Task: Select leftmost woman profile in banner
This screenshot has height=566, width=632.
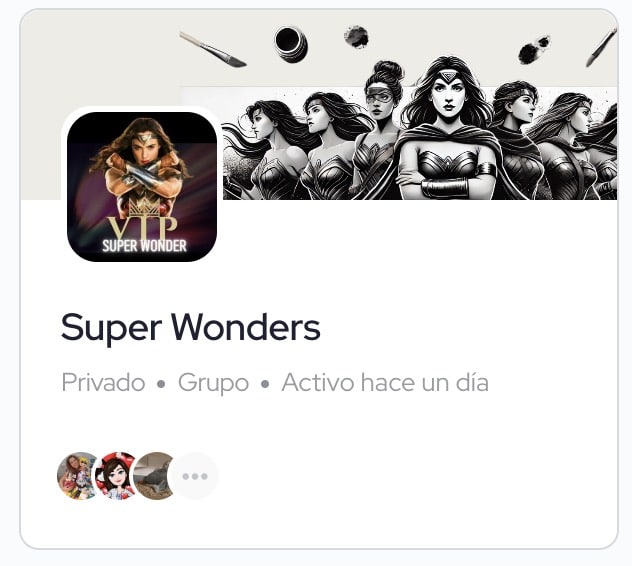Action: click(x=262, y=149)
